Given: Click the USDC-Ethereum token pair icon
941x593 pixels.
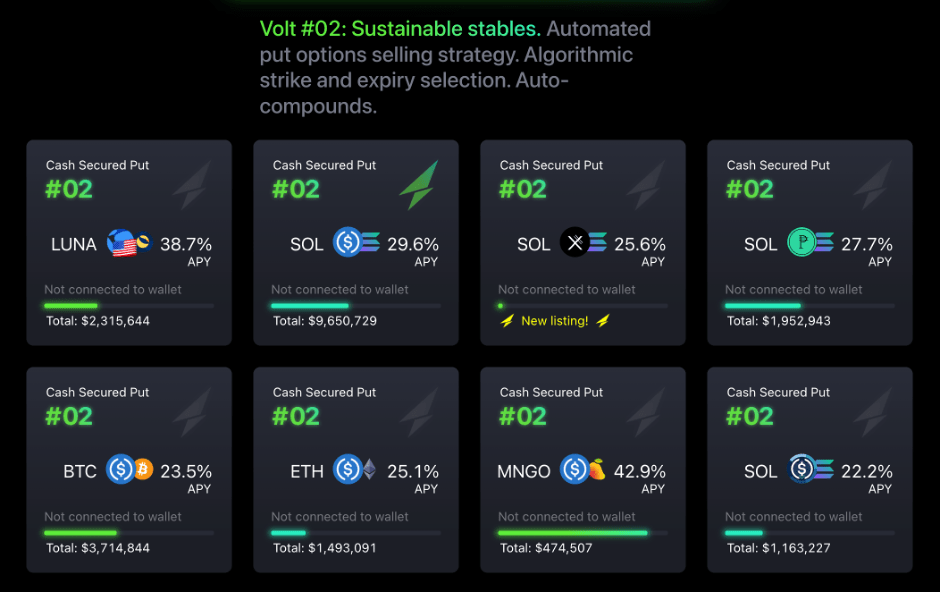Looking at the screenshot, I should coord(356,469).
